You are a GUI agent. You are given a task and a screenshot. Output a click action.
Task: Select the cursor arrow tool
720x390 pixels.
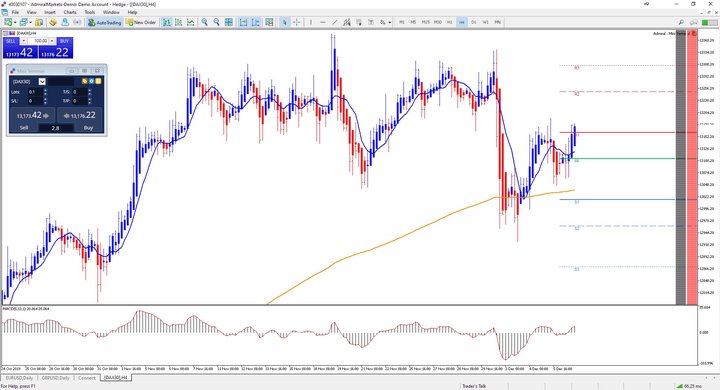(285, 22)
